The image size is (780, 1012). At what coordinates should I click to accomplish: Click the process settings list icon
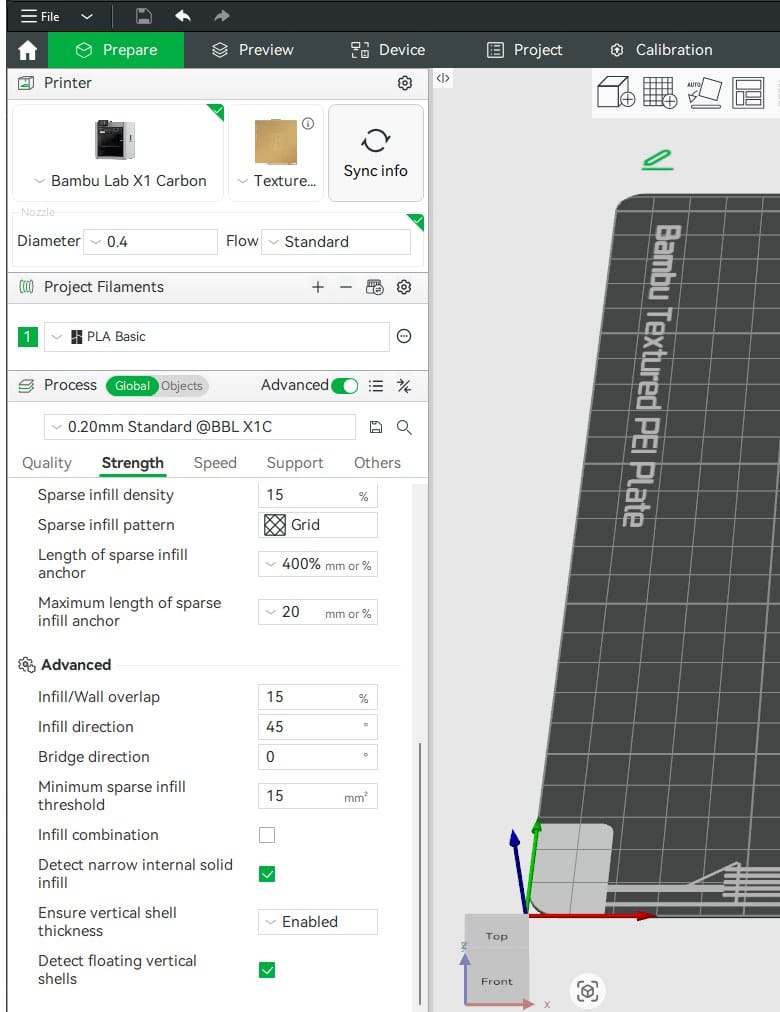375,386
